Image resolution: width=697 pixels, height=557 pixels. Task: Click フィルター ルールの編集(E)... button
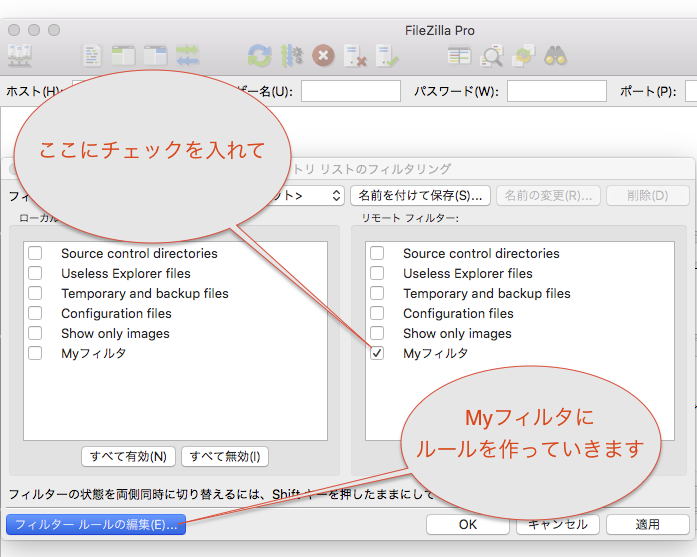click(96, 525)
